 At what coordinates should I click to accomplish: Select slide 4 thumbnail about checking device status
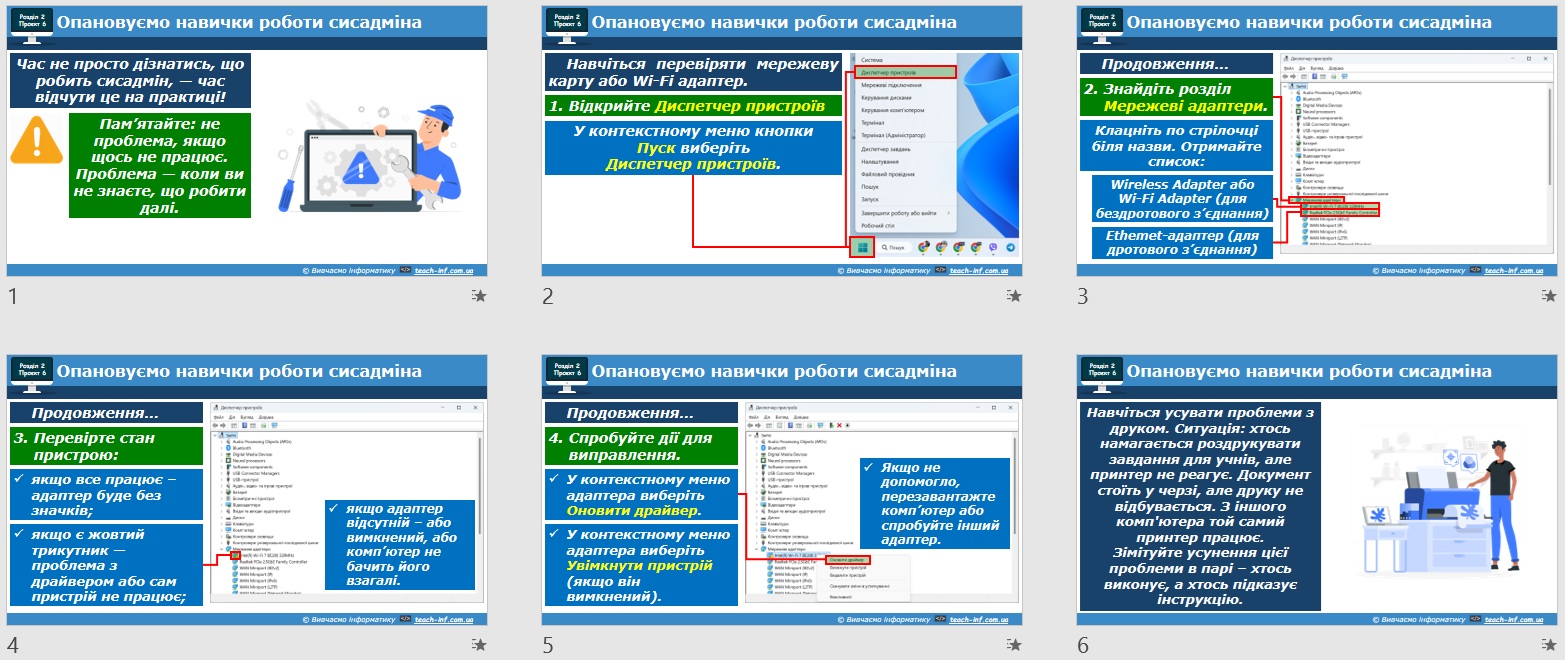coord(247,490)
